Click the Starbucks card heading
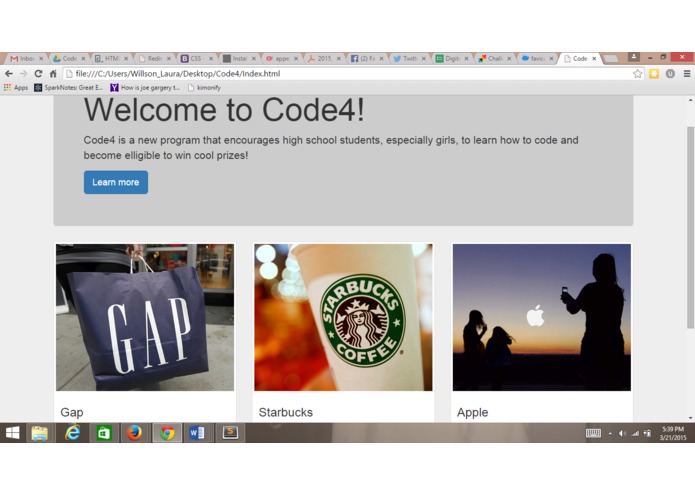This screenshot has height=494, width=695. (285, 412)
